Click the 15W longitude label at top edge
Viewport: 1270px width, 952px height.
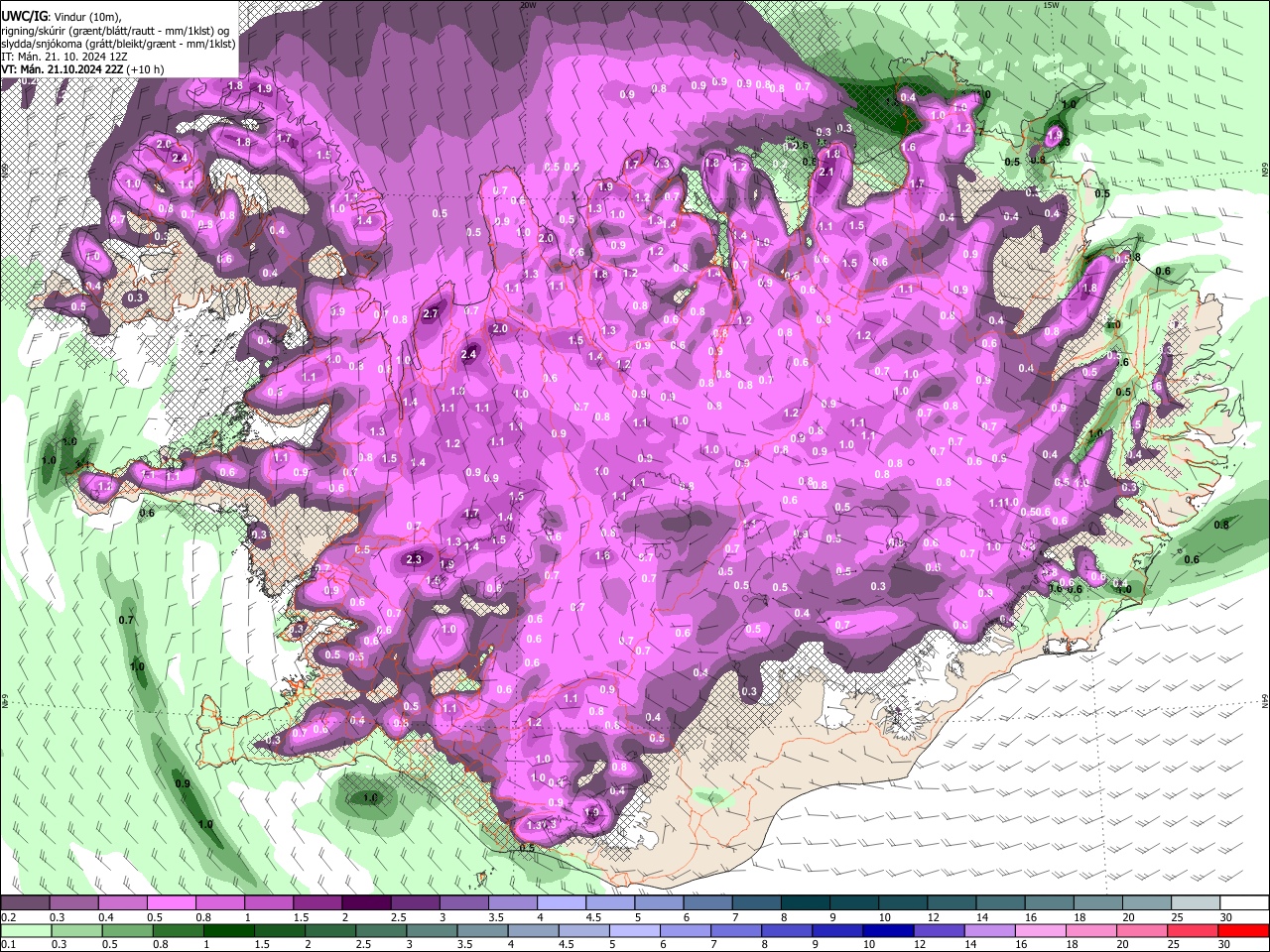pos(1051,5)
